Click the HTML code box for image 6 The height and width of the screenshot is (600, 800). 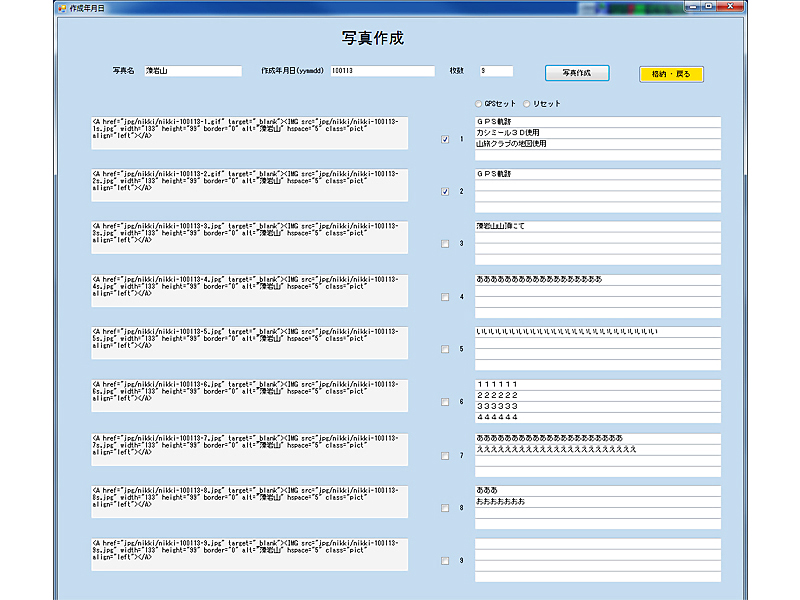click(x=249, y=396)
